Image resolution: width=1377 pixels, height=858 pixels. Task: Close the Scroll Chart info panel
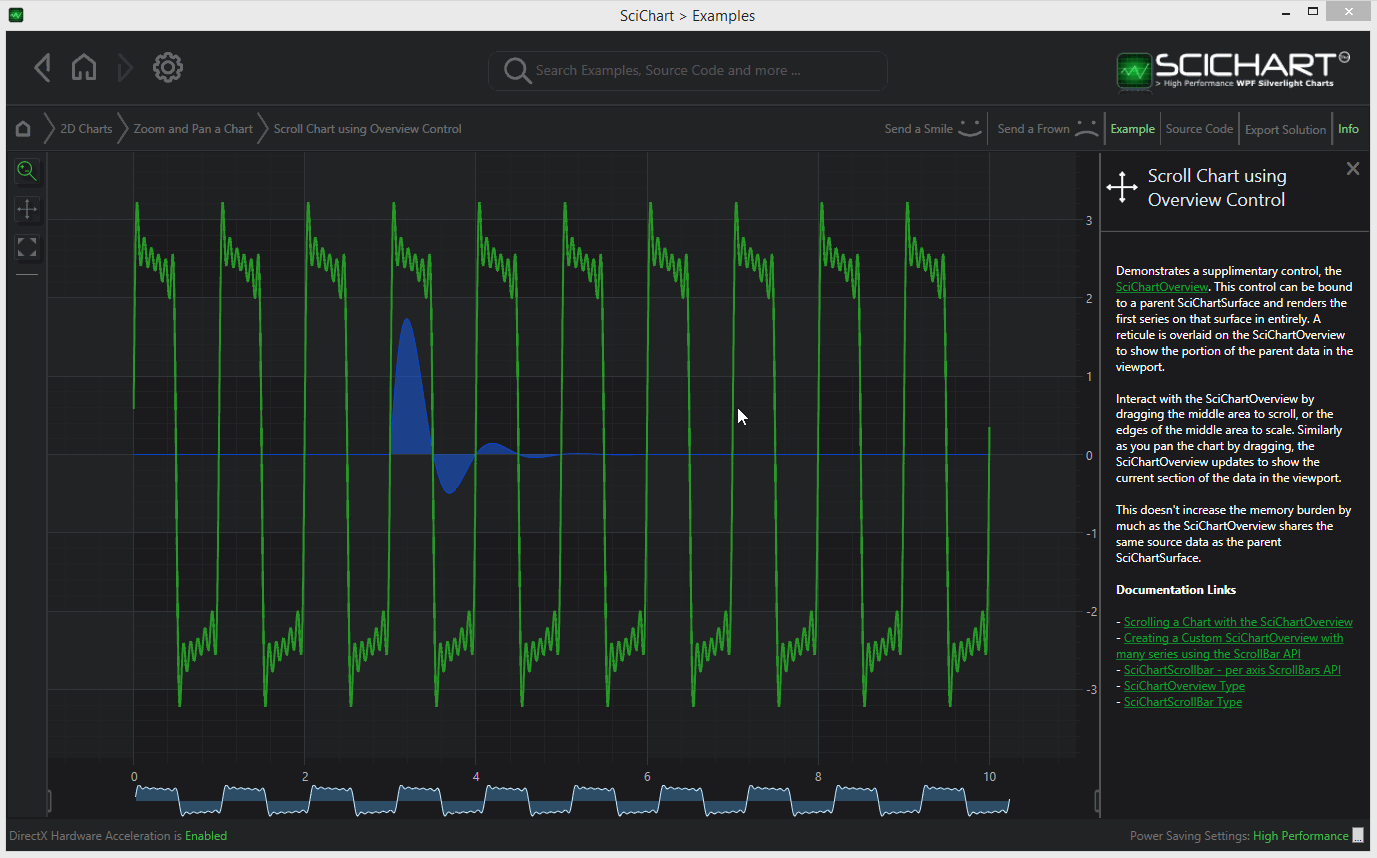click(1352, 168)
